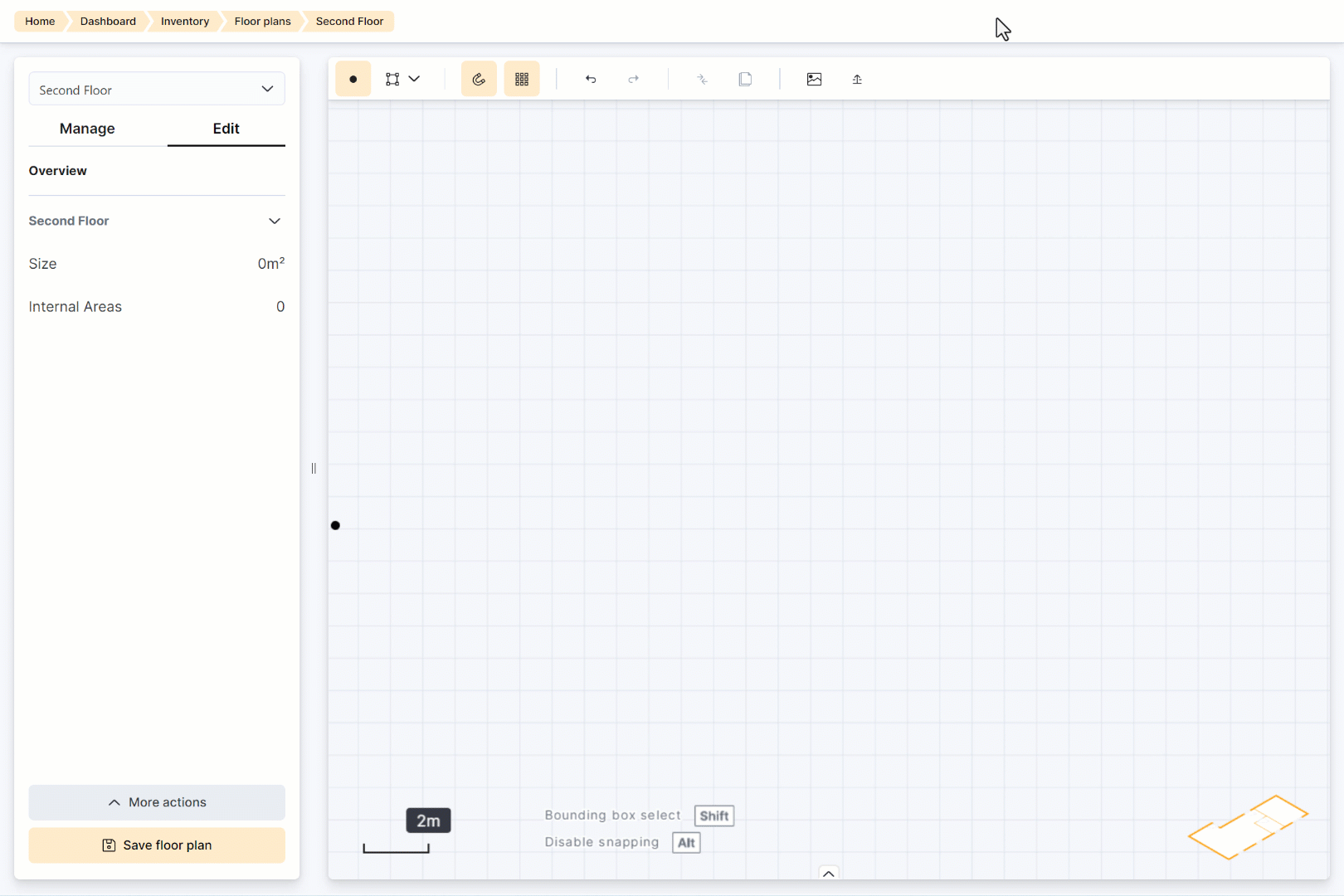Screen dimensions: 1344x896
Task: Select the rectangle shape tool
Action: [x=392, y=79]
